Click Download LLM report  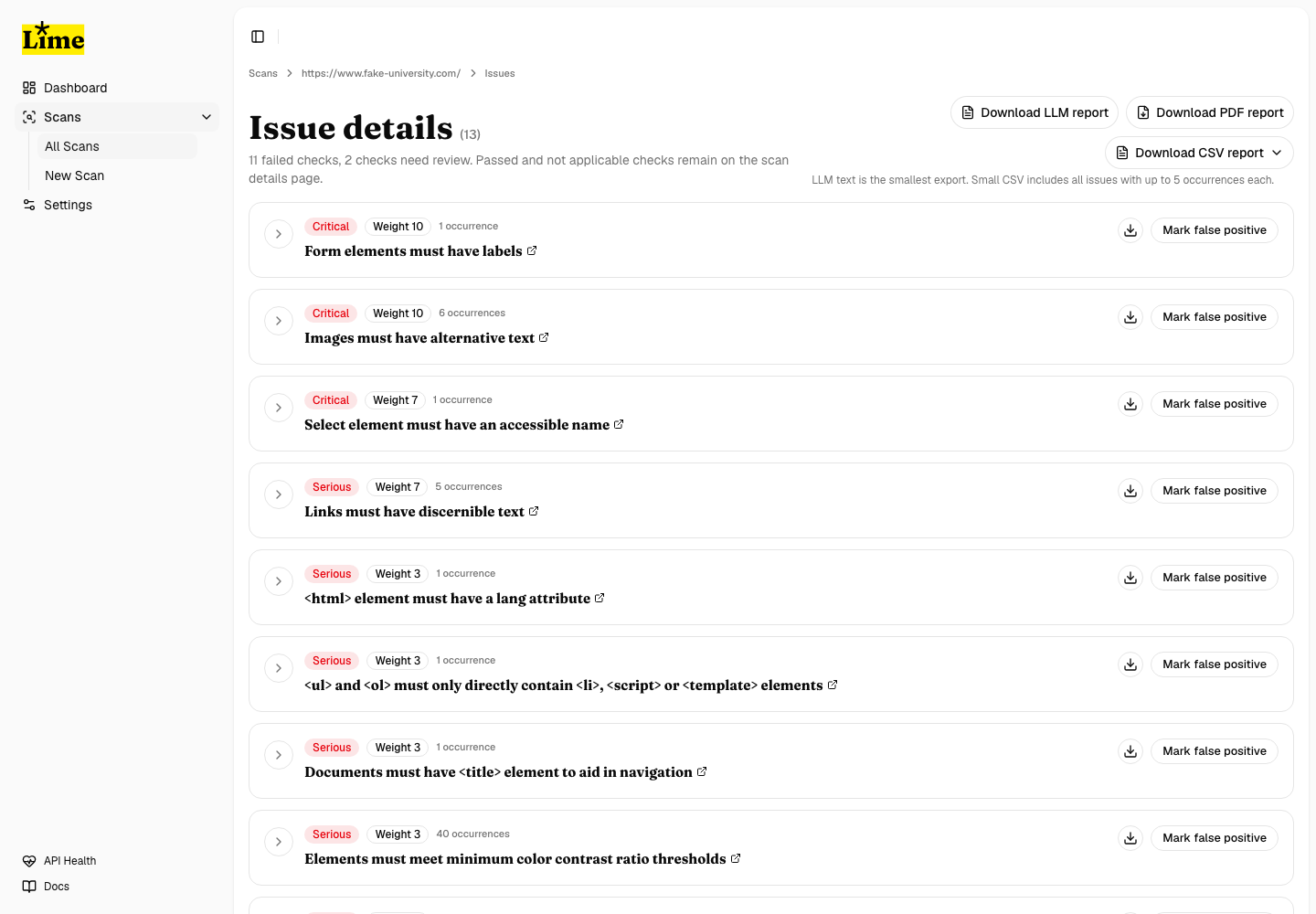pos(1034,112)
